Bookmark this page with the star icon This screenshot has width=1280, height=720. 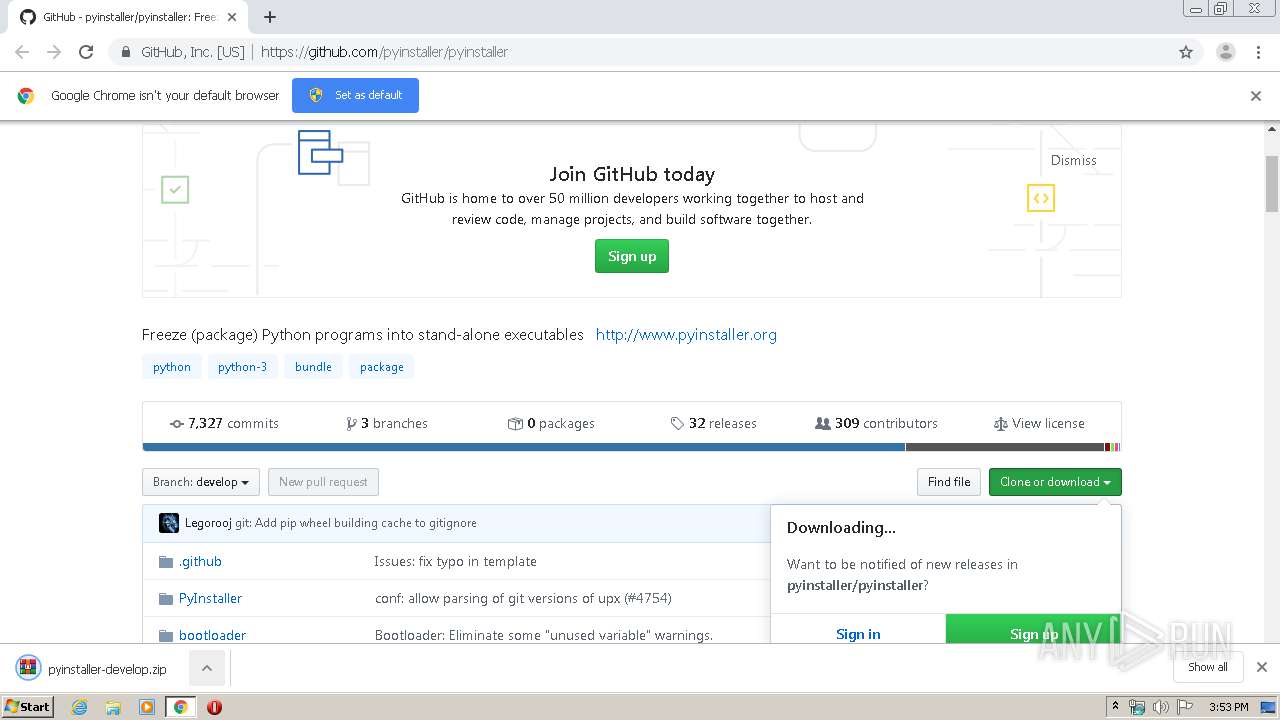coord(1186,52)
